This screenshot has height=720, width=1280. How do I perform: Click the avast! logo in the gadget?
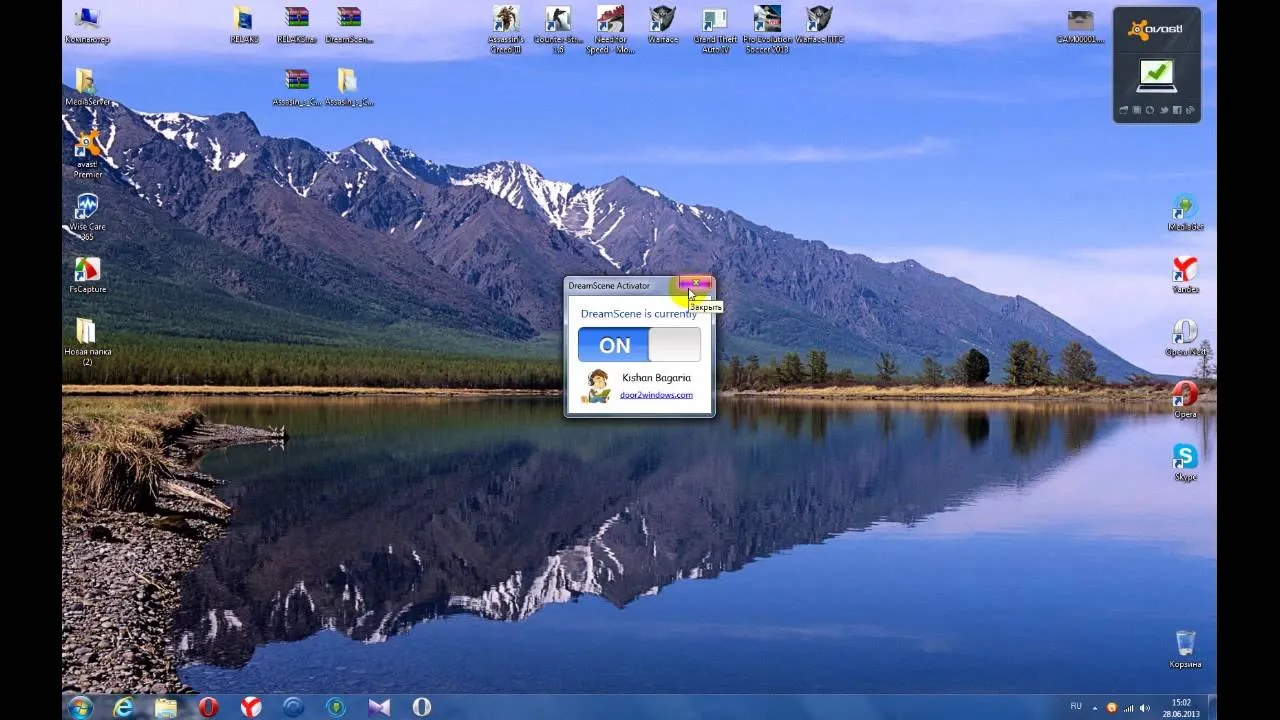(x=1156, y=29)
